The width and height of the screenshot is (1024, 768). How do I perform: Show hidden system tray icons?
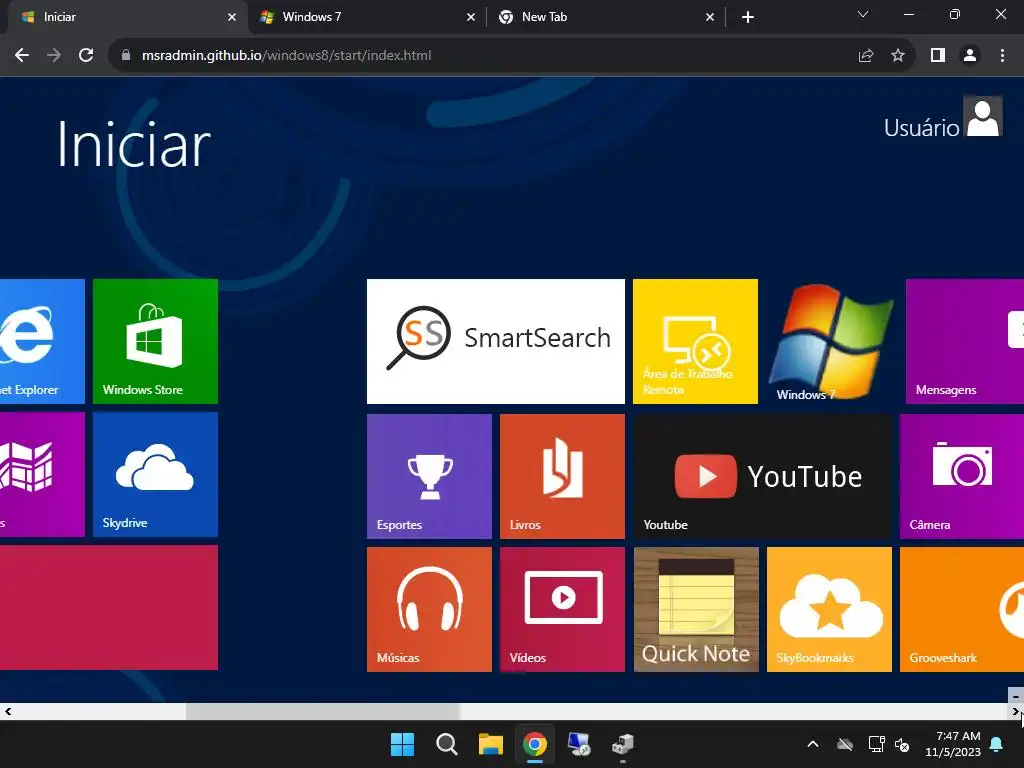pos(813,744)
